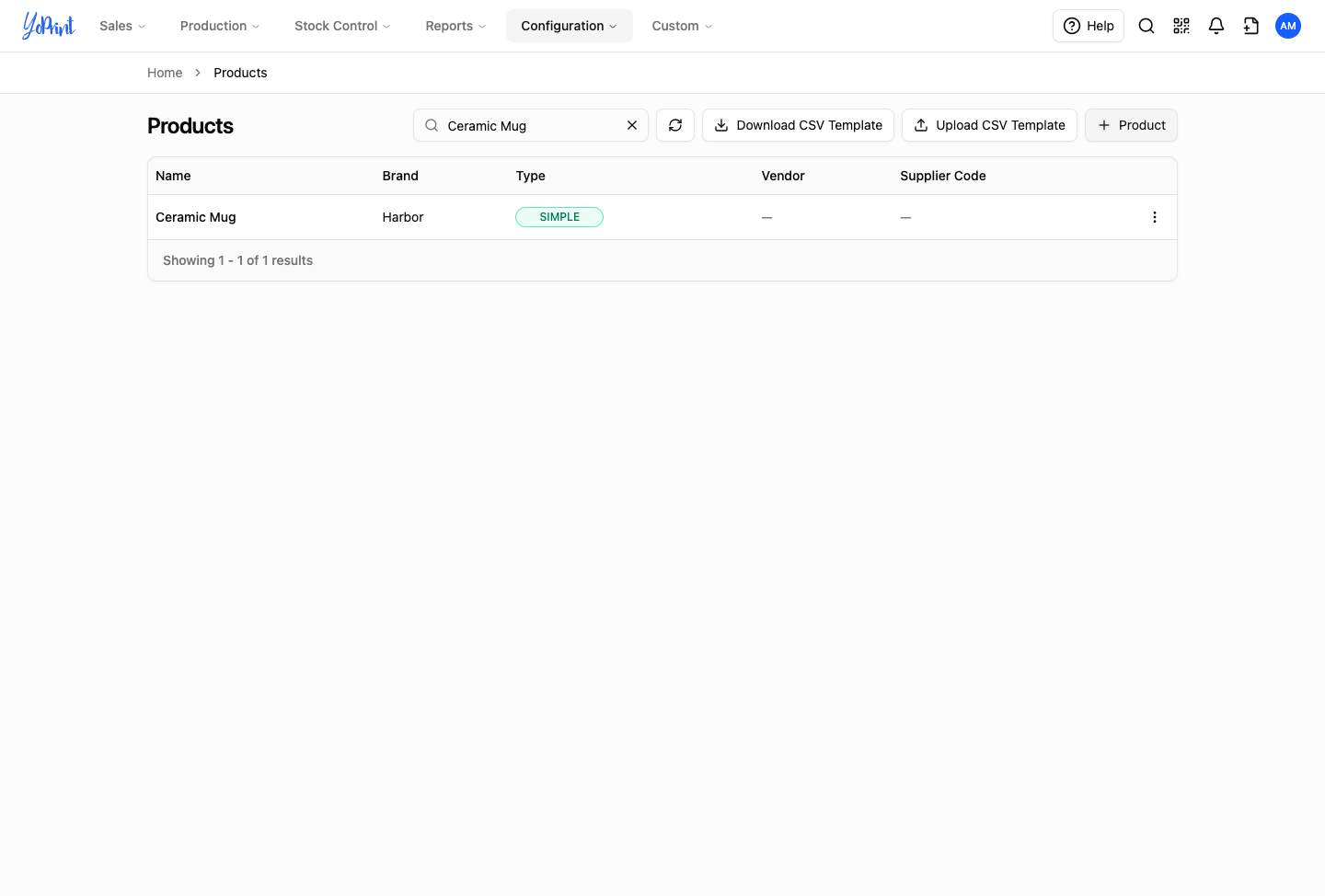
Task: Click the YoPrint logo
Action: click(49, 26)
